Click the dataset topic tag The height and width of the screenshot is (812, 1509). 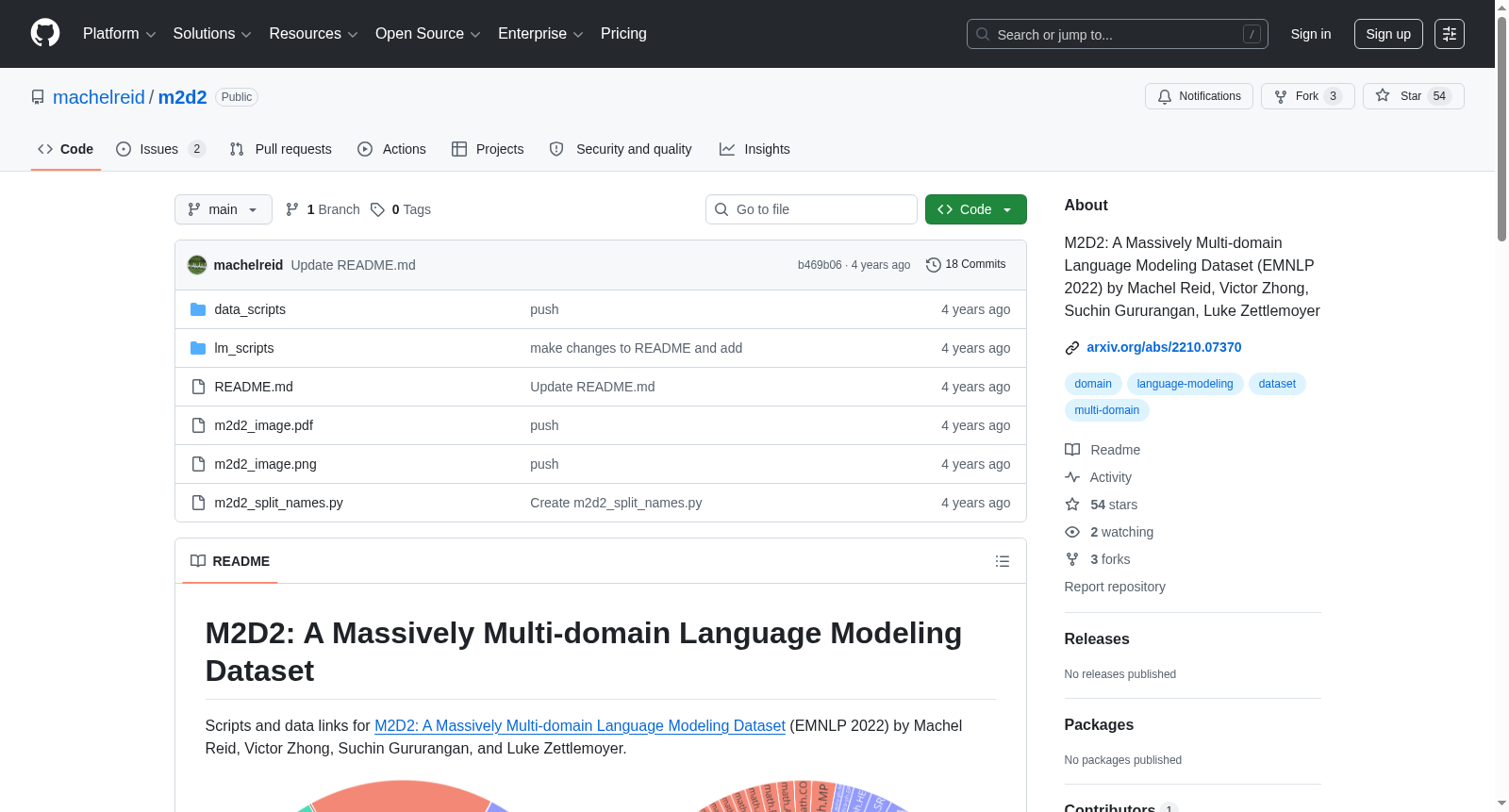[1277, 384]
